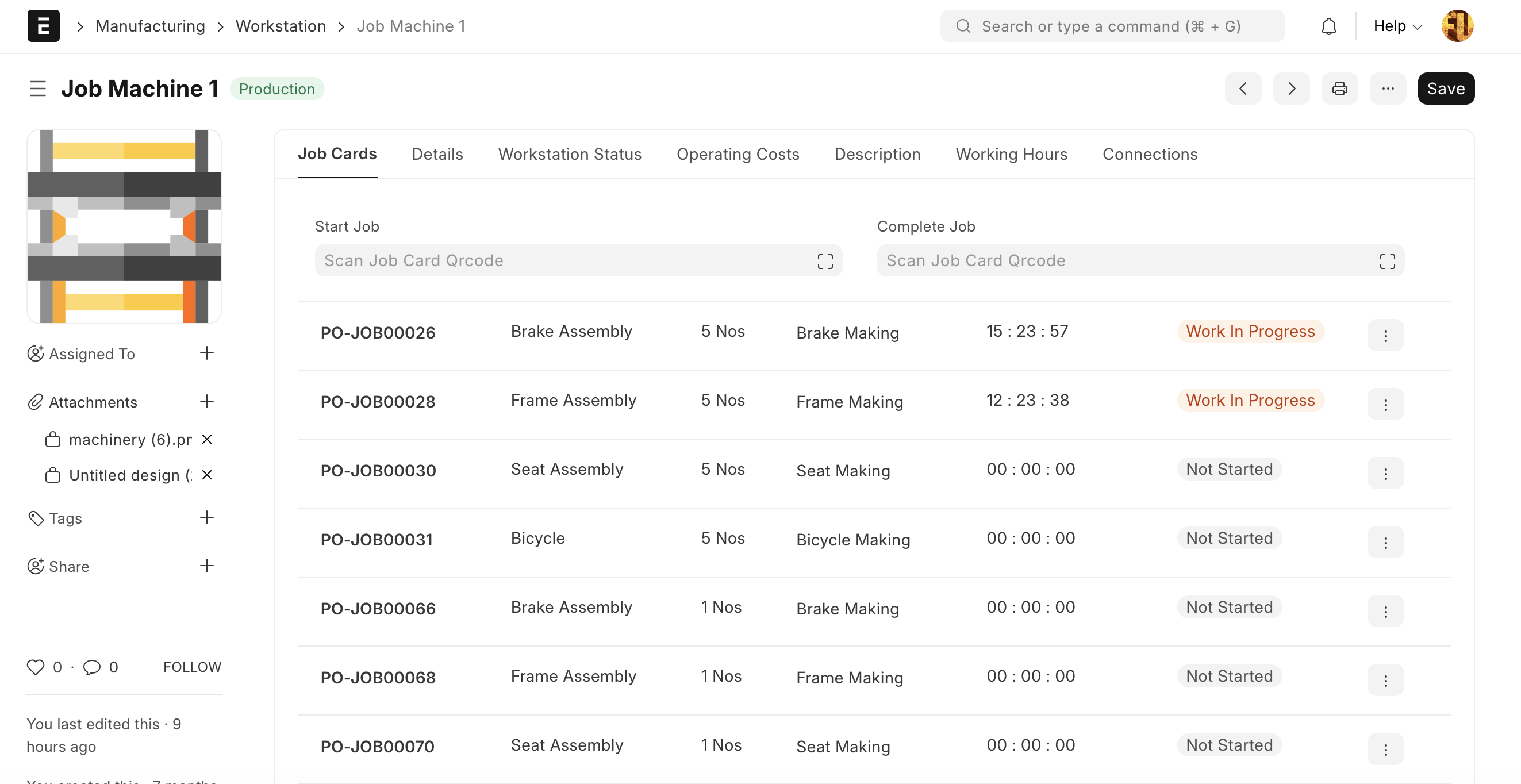The image size is (1521, 784).
Task: Click the three-dot menu for PO-JOB00026
Action: click(1387, 335)
